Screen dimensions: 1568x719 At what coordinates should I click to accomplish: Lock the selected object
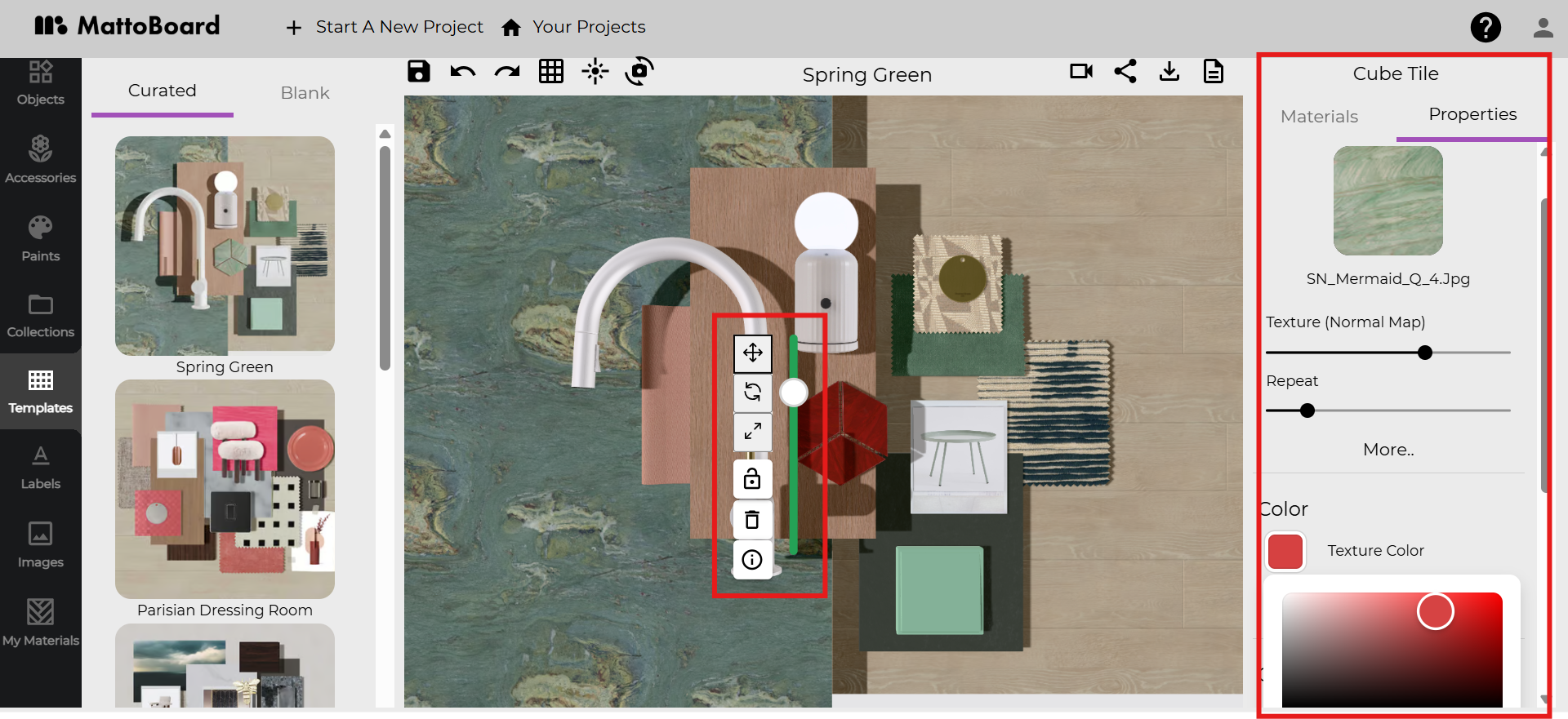pyautogui.click(x=753, y=478)
